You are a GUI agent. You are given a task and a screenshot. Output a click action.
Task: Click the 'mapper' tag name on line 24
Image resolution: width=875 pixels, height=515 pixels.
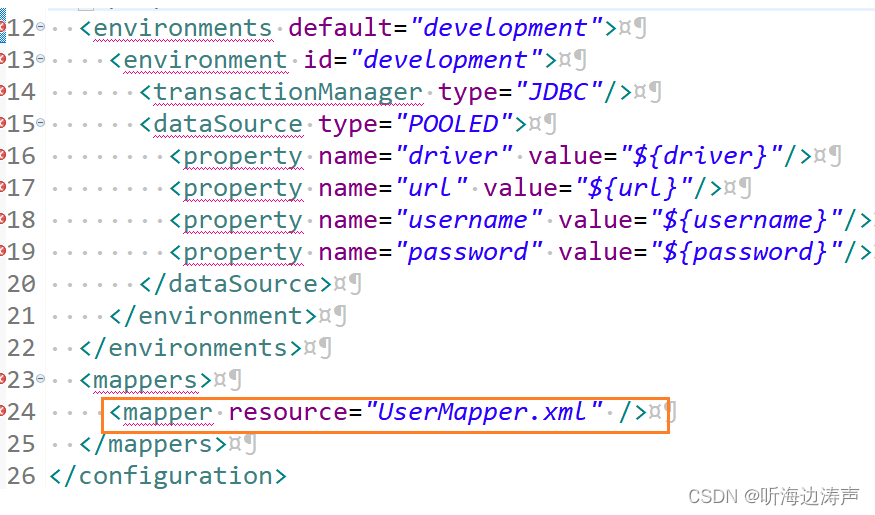tap(167, 413)
